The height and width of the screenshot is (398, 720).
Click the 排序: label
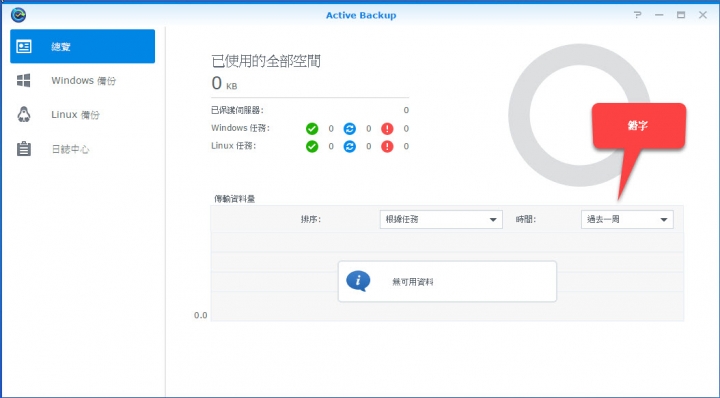pos(311,219)
